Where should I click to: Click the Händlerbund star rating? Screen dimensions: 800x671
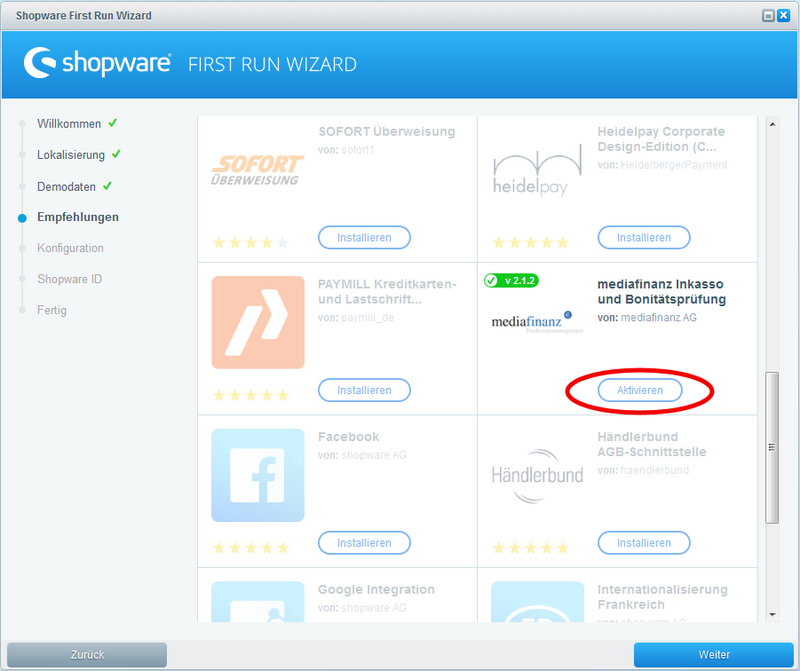point(531,548)
